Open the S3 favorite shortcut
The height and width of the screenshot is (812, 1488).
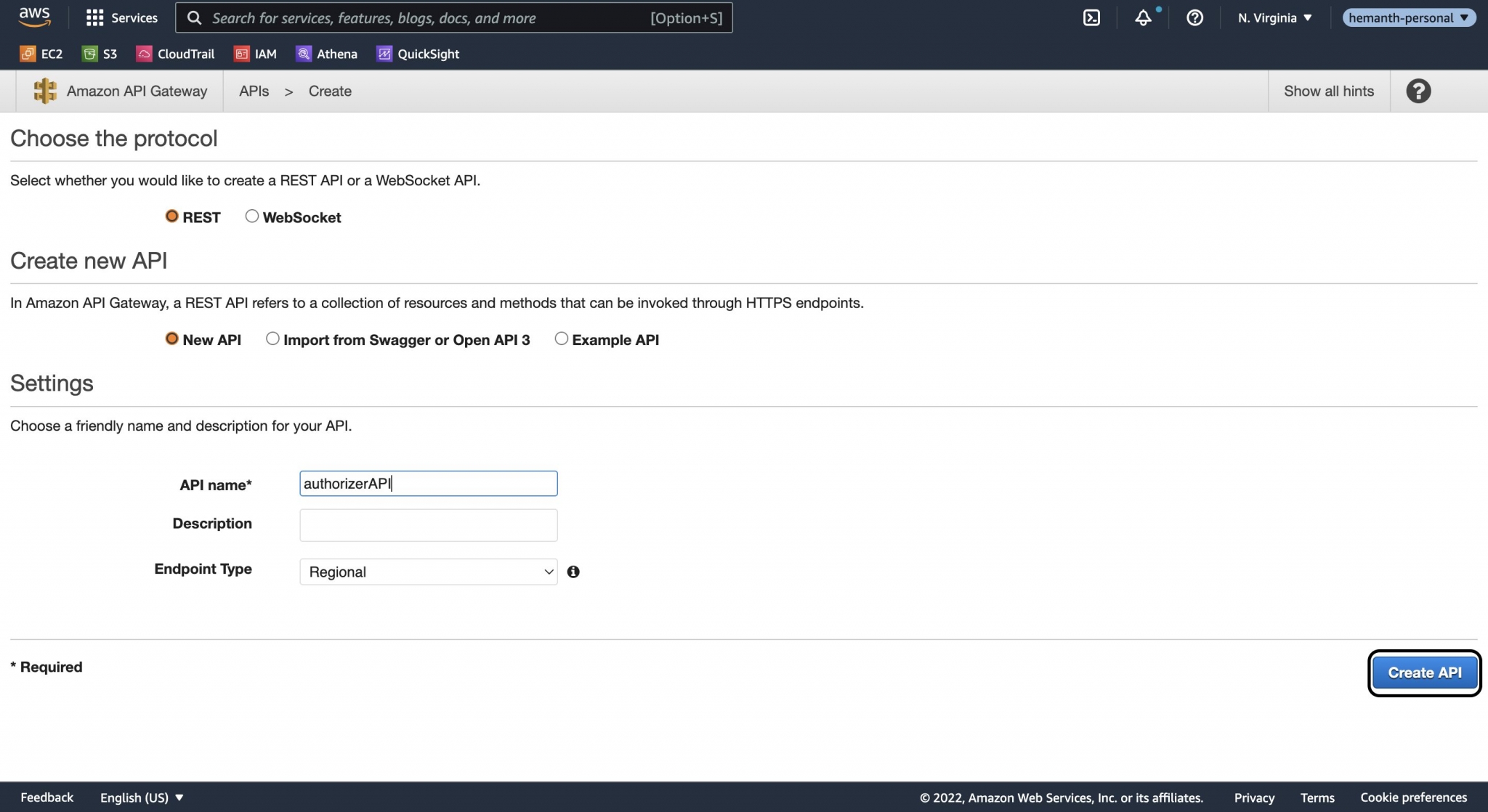(100, 53)
